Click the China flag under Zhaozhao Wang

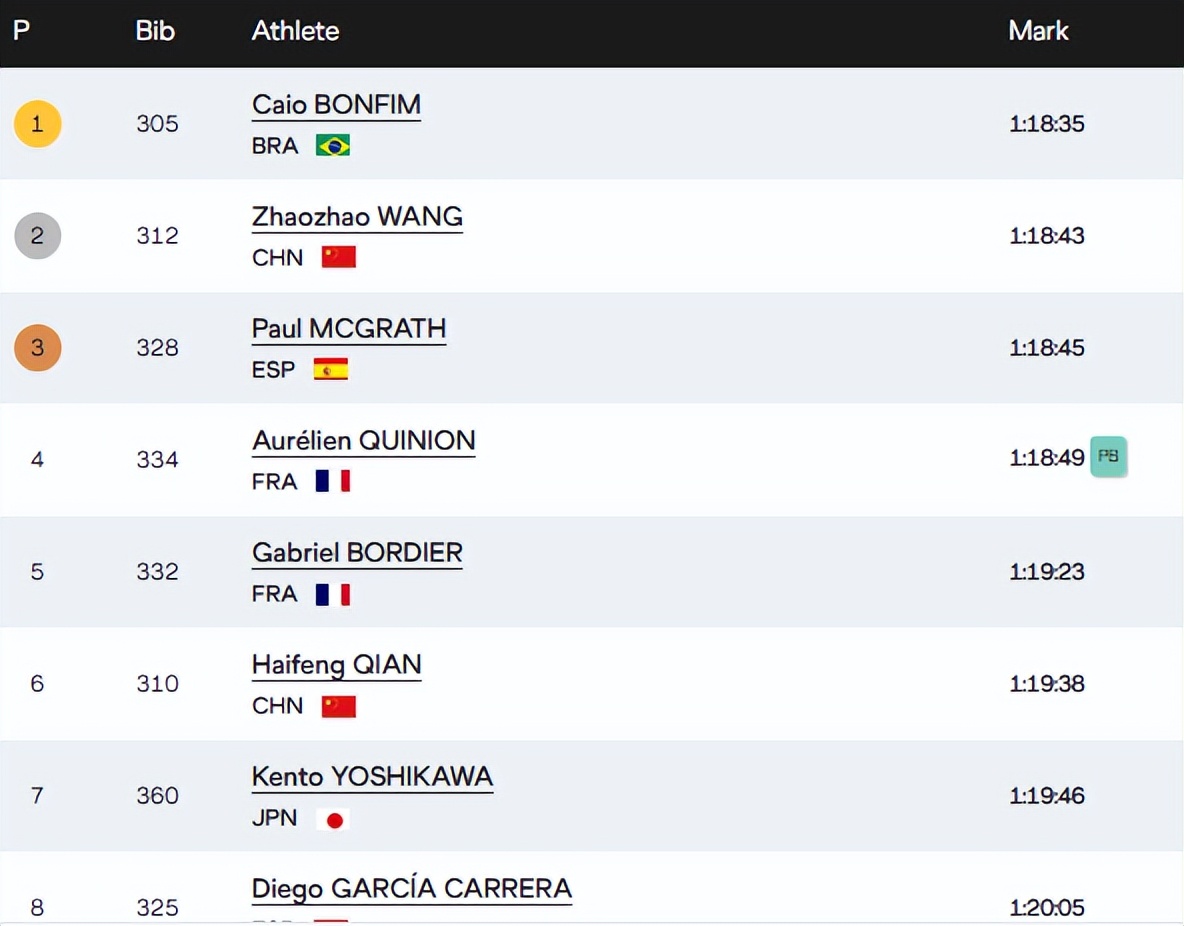click(x=339, y=258)
